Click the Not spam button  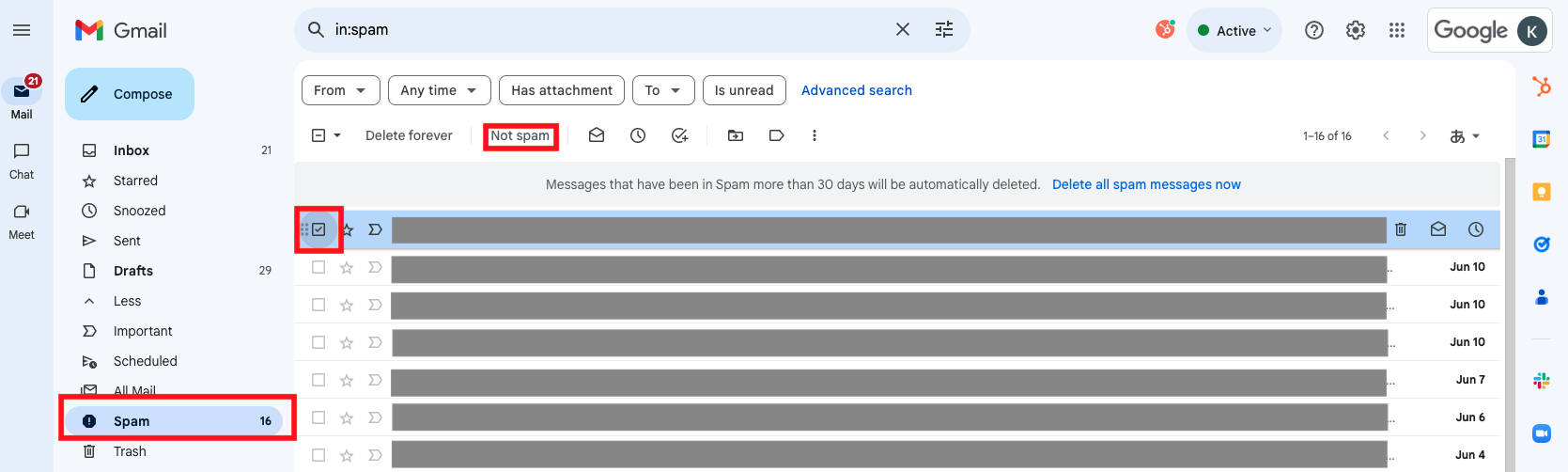(520, 135)
